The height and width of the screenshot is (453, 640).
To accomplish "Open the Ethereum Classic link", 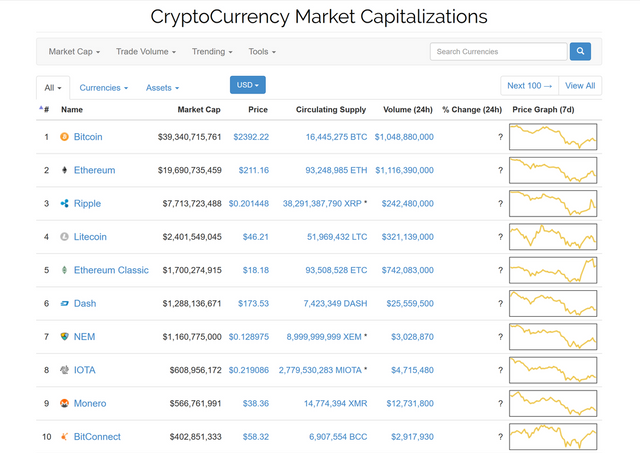I will (111, 270).
